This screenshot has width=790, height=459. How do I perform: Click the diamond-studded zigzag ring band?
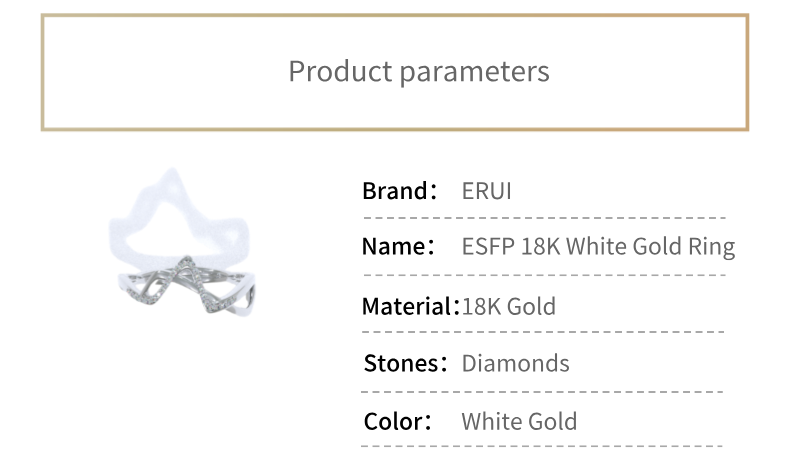pos(186,287)
